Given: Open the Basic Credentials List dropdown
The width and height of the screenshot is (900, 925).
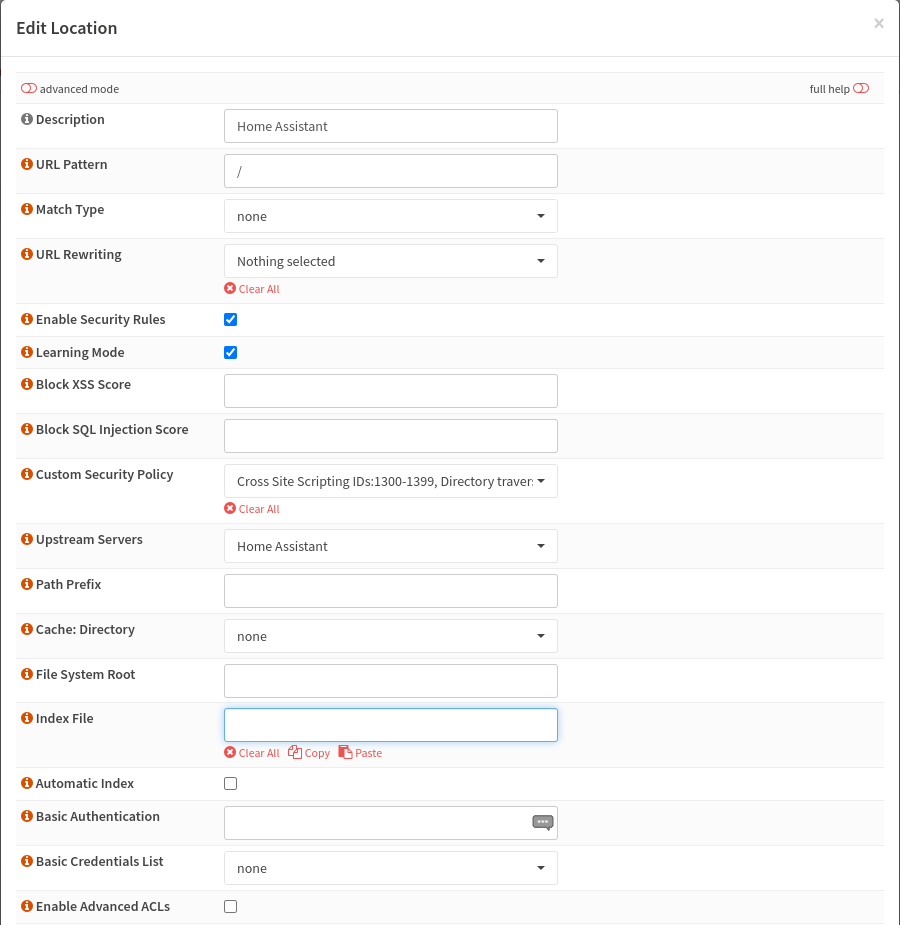Looking at the screenshot, I should click(390, 868).
